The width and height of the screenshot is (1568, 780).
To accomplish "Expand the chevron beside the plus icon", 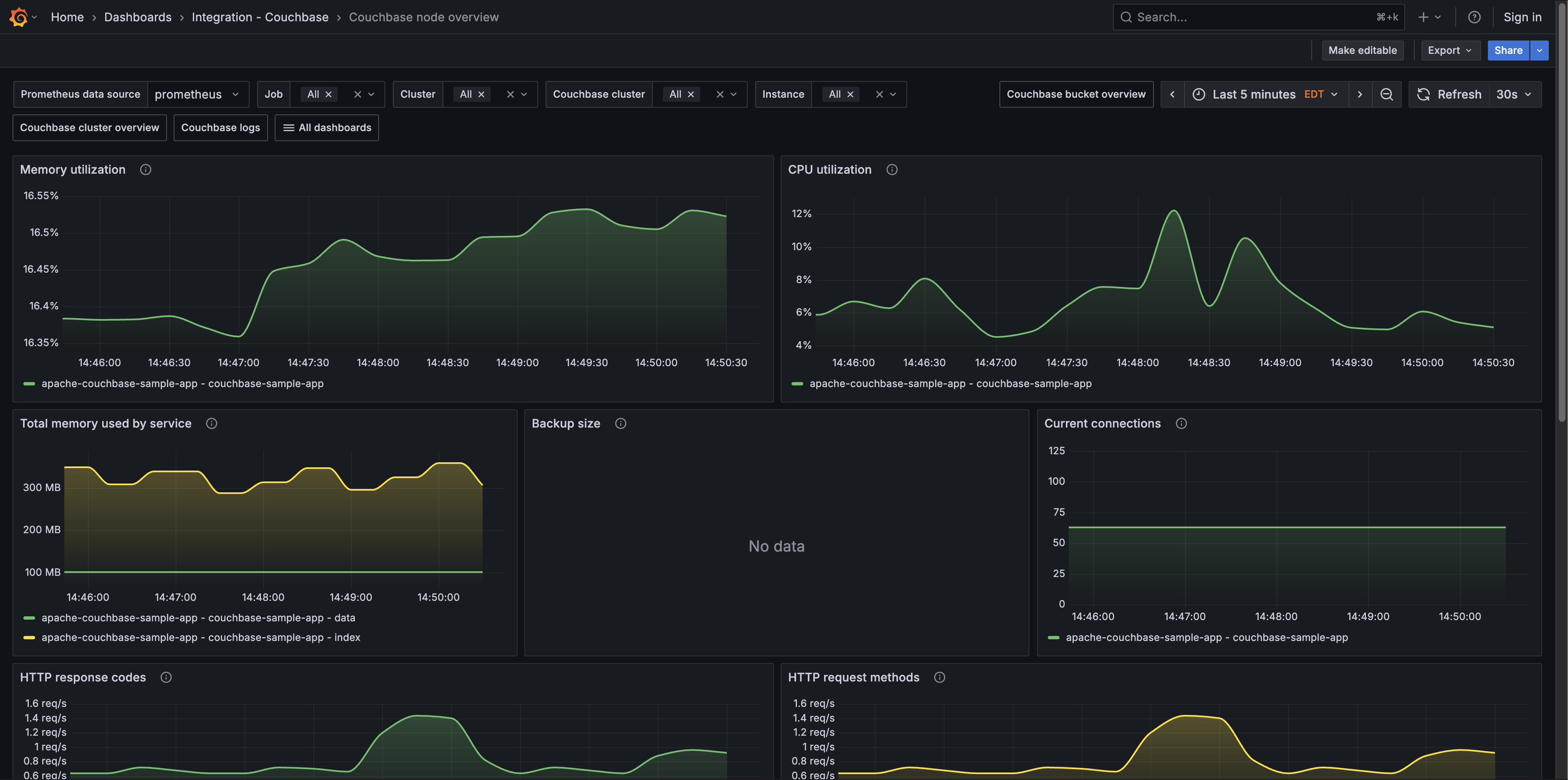I will pos(1438,17).
